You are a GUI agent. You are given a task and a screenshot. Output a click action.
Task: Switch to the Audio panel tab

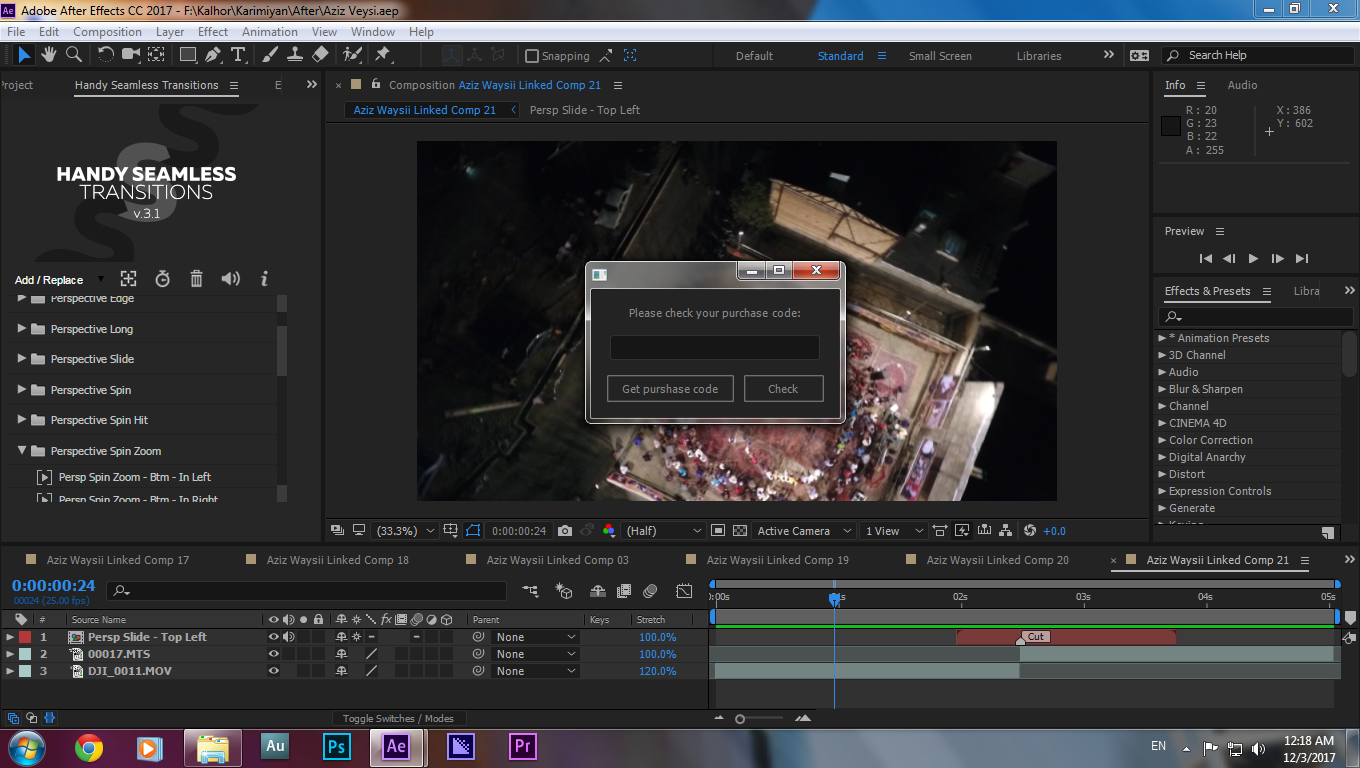click(1242, 85)
